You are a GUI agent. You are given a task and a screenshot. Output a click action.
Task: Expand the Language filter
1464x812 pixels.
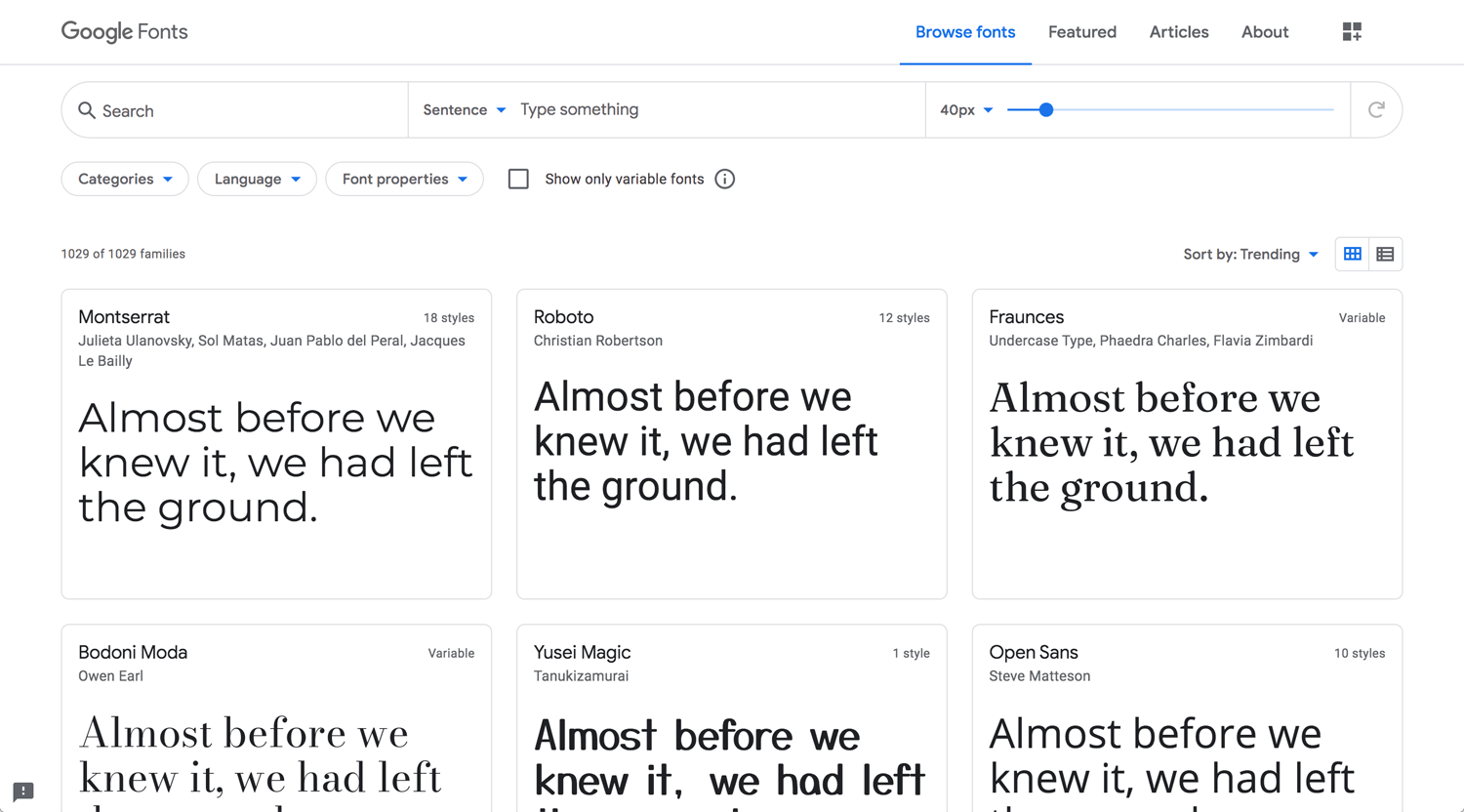[x=257, y=179]
